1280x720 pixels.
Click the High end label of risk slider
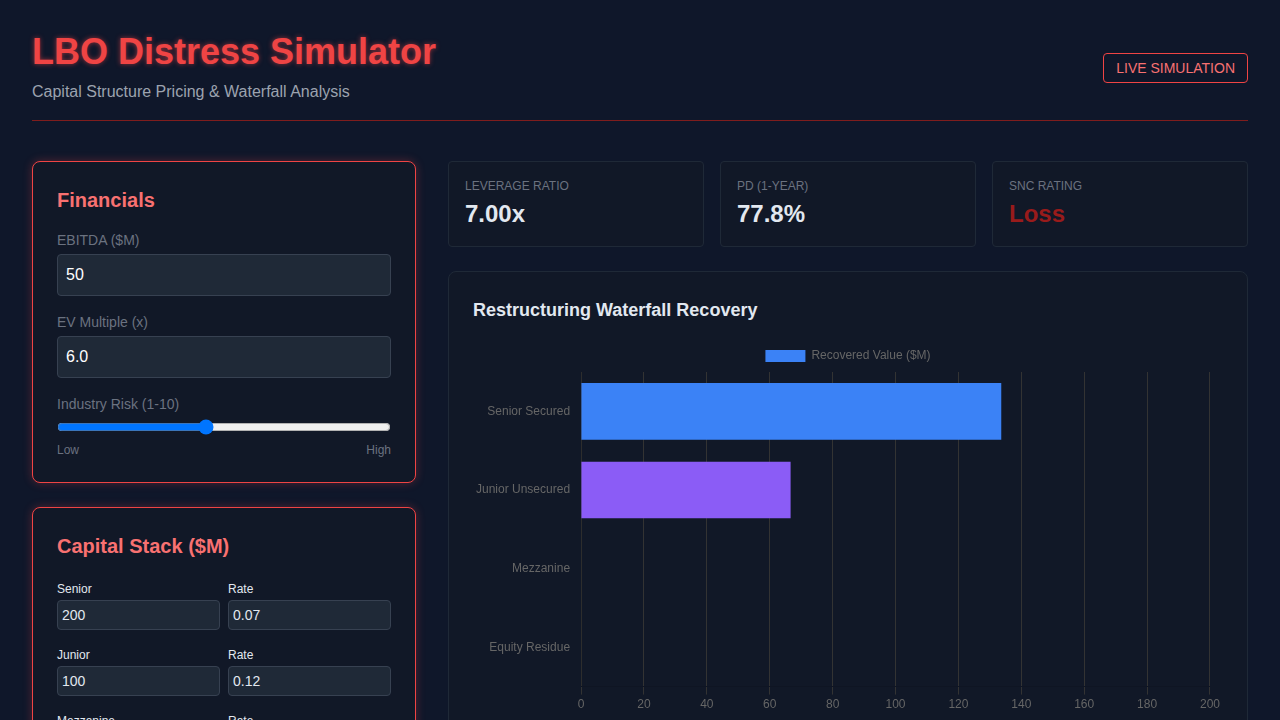(x=378, y=450)
